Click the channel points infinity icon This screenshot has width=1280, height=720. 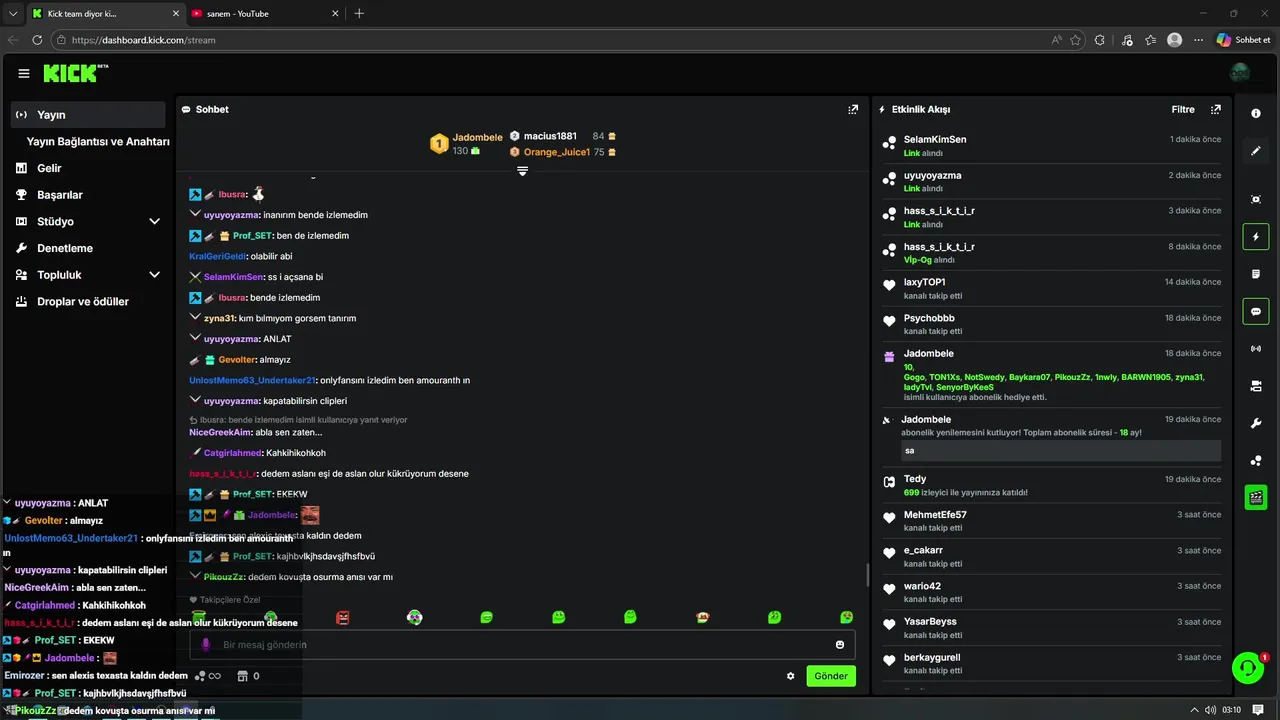pyautogui.click(x=208, y=676)
